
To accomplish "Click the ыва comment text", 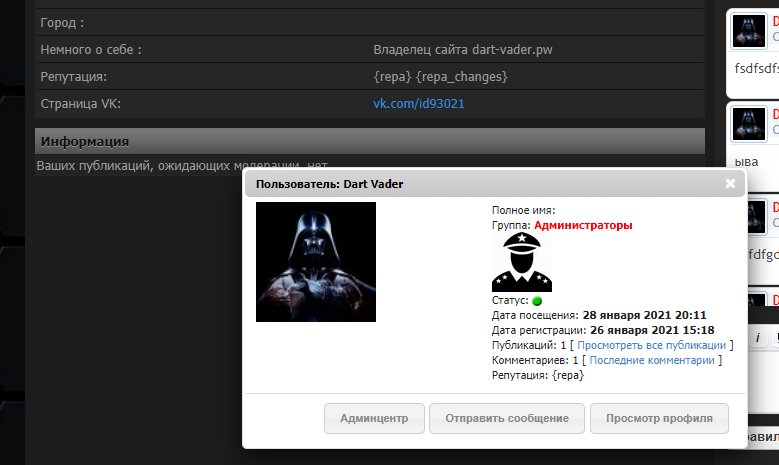I will tap(746, 162).
